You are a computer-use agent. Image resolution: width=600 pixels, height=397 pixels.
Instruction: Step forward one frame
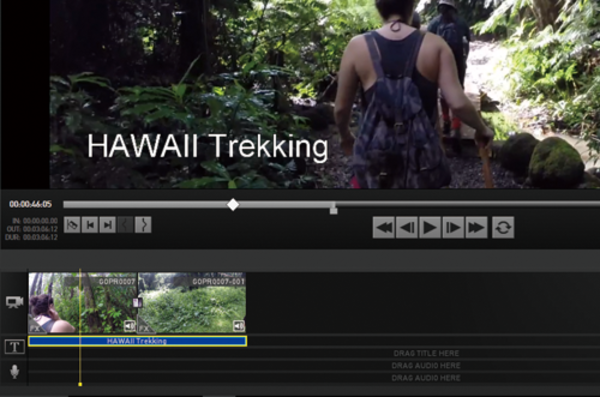tap(453, 227)
